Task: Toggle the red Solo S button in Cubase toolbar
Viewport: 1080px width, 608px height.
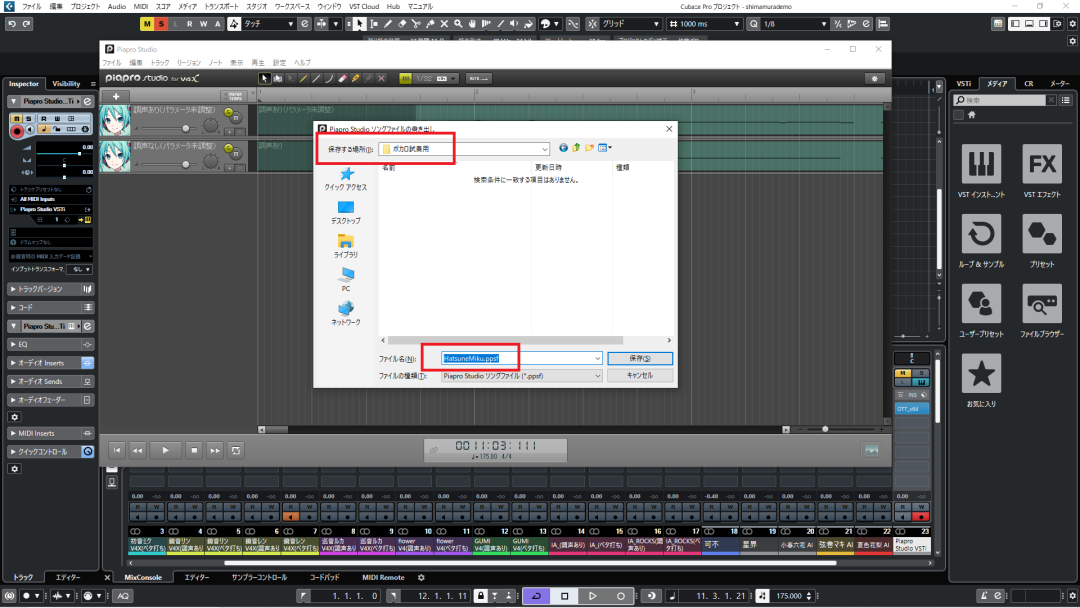Action: coord(161,24)
